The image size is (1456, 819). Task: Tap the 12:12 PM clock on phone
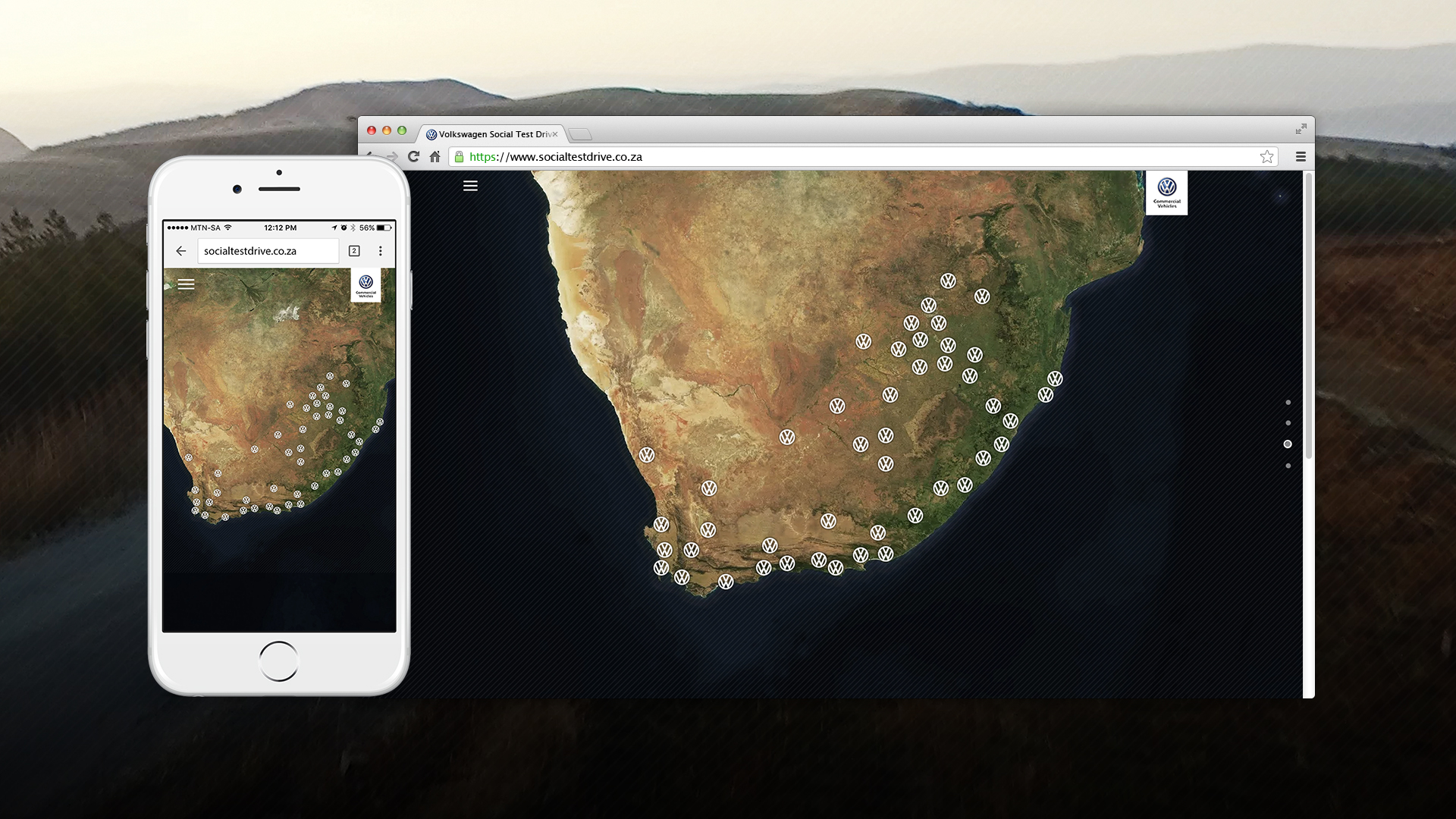point(280,227)
